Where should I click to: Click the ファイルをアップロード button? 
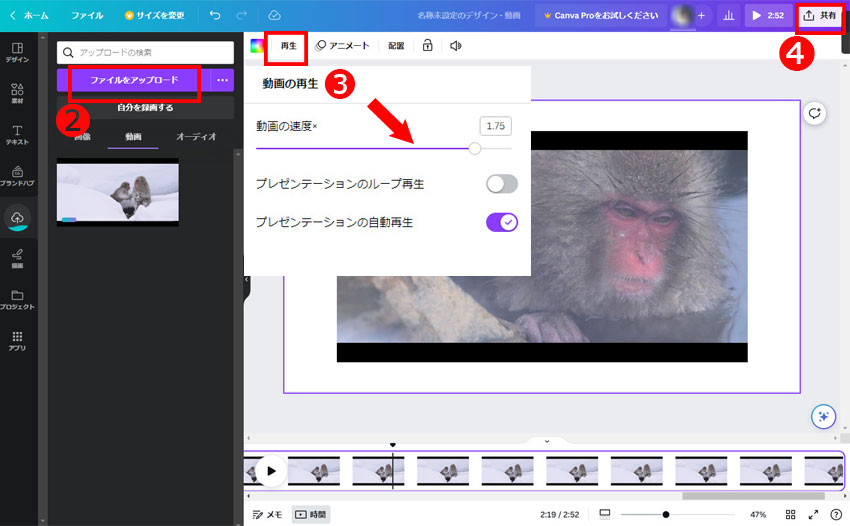coord(134,80)
